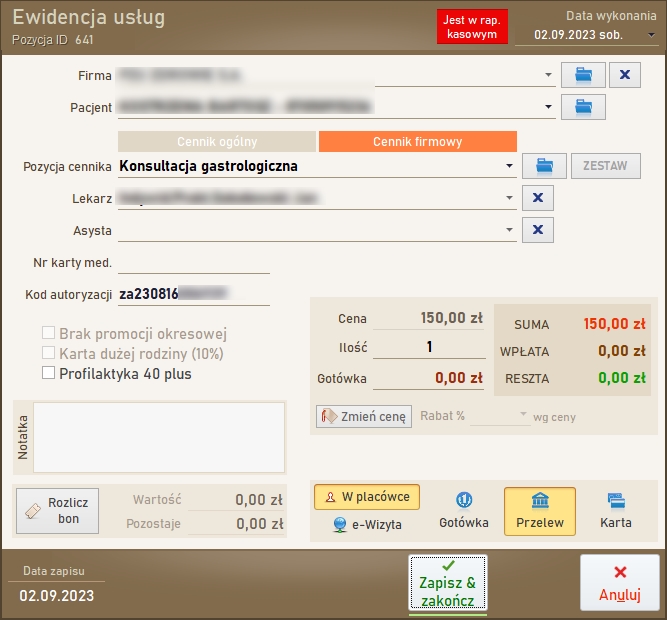Viewport: 667px width, 620px height.
Task: Click Zapisz & zakończ button
Action: pos(447,583)
